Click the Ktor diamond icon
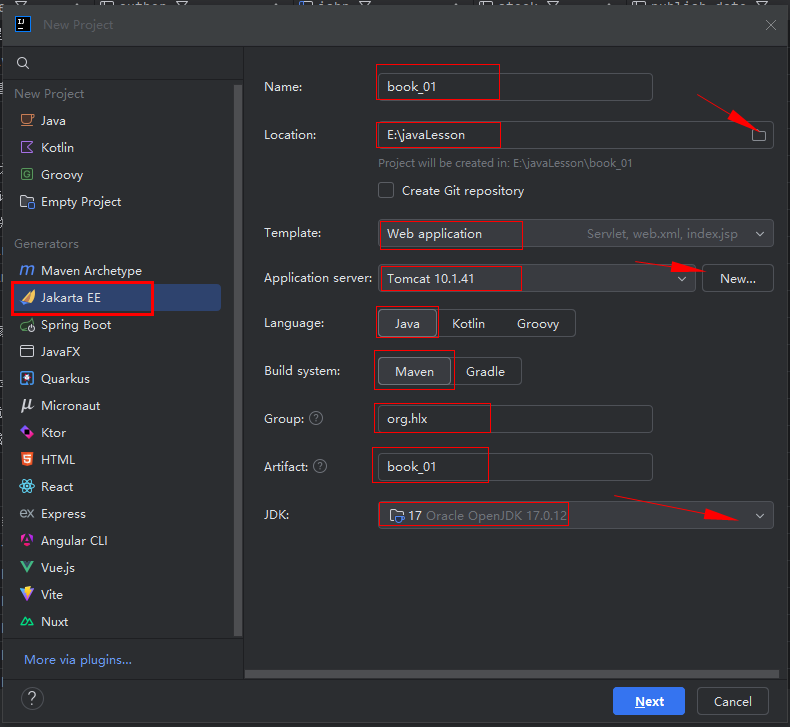 coord(27,432)
